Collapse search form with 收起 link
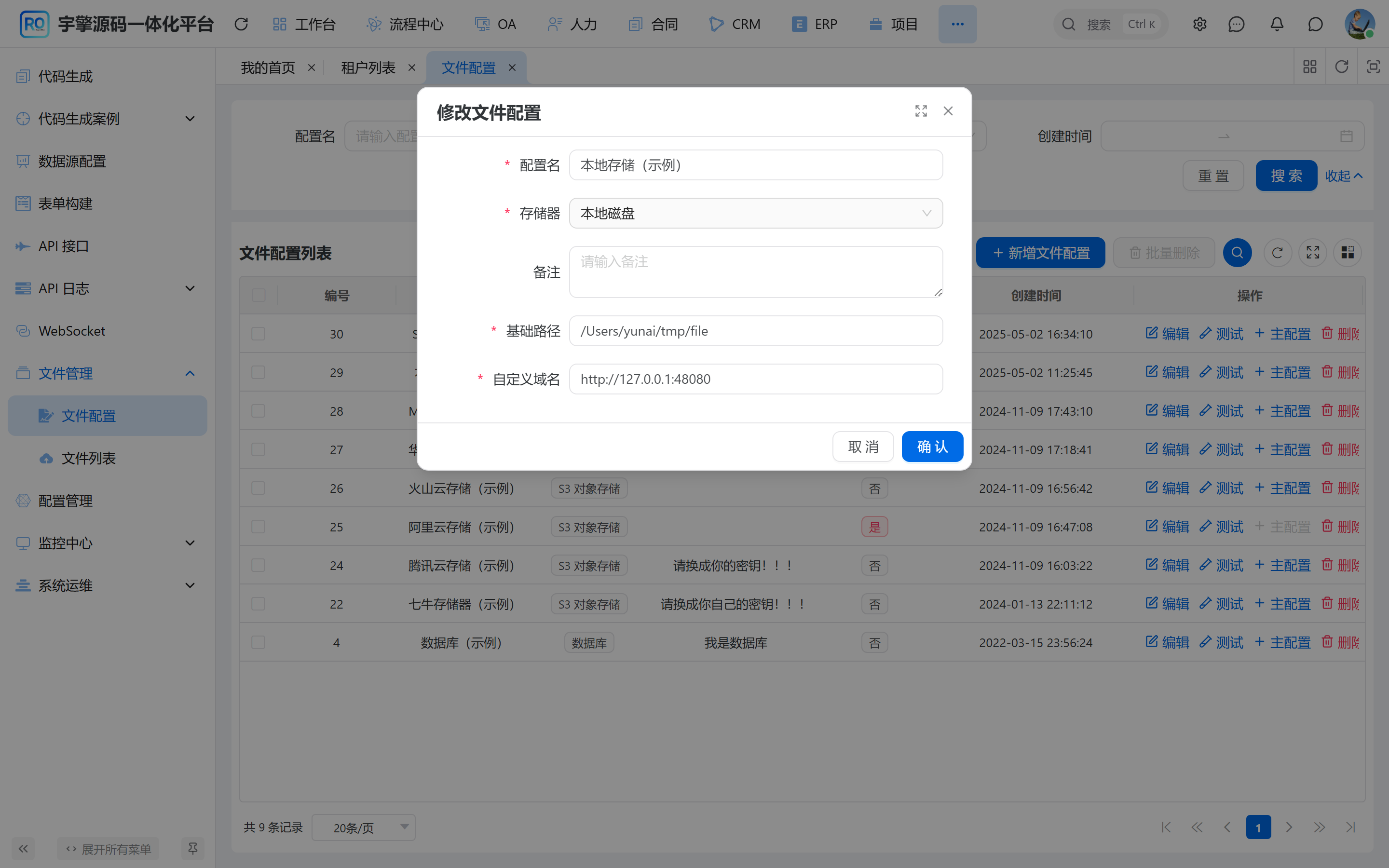This screenshot has width=1389, height=868. pos(1344,176)
